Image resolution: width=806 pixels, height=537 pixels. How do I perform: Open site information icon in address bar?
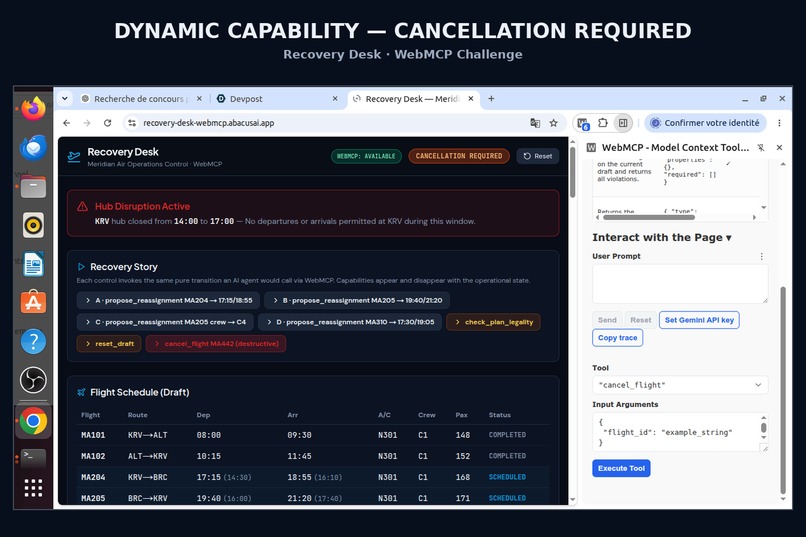[x=132, y=123]
